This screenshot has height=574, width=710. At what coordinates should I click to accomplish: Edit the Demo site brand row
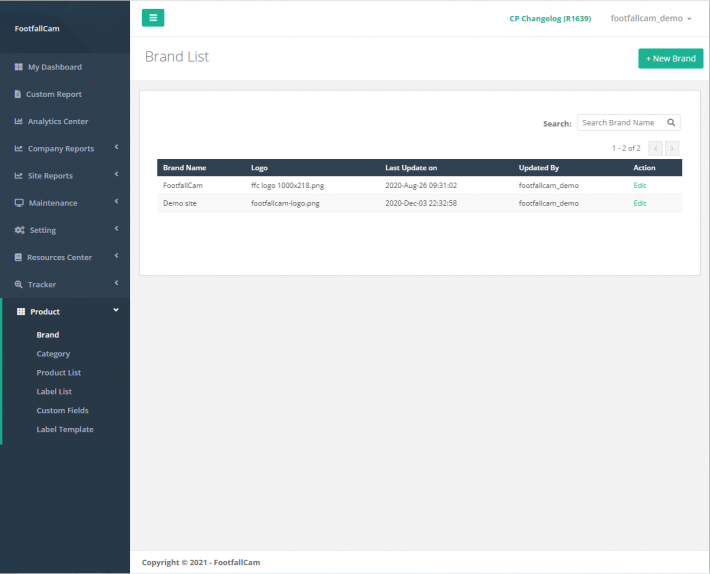point(639,203)
